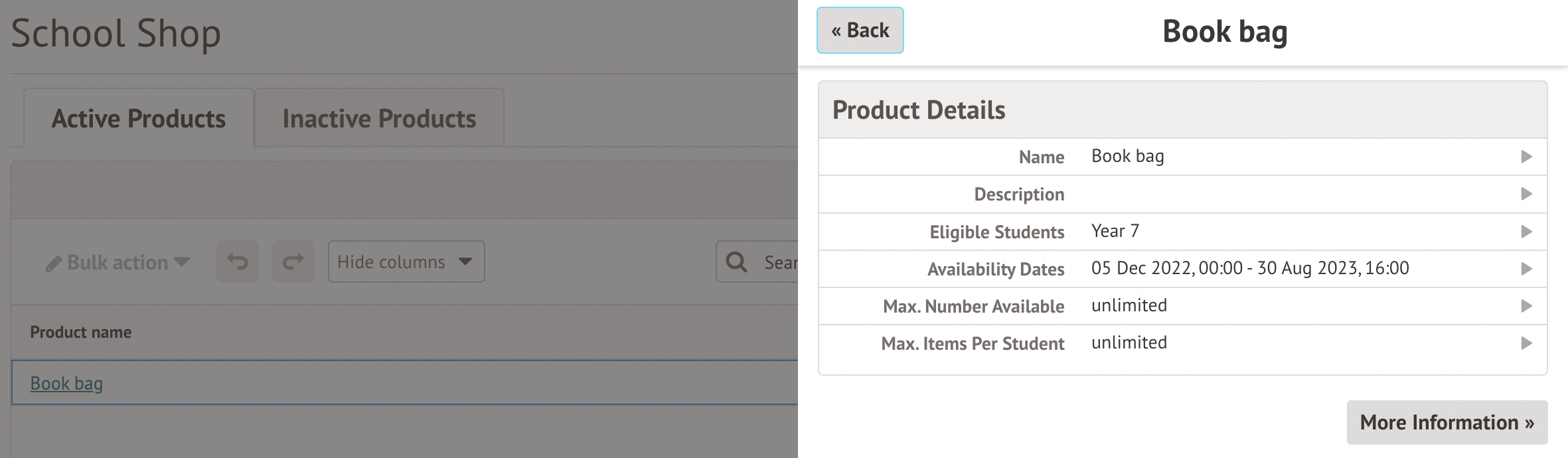1568x458 pixels.
Task: Switch to the Active Products tab
Action: tap(139, 119)
